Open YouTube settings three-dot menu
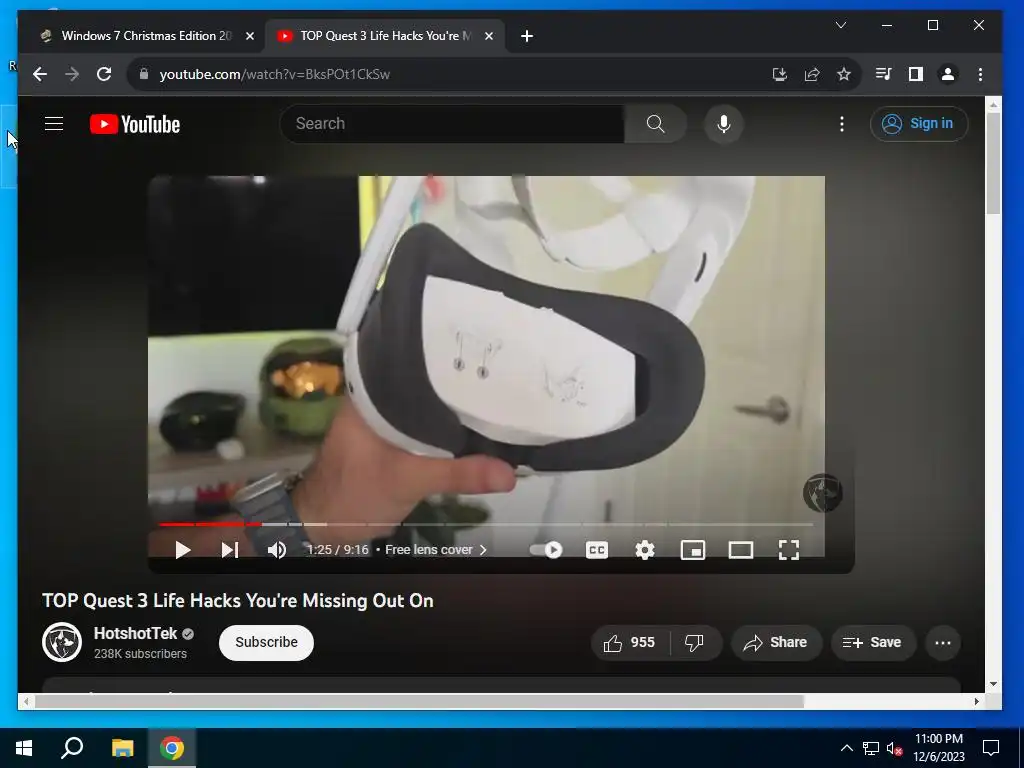The image size is (1024, 768). tap(842, 123)
